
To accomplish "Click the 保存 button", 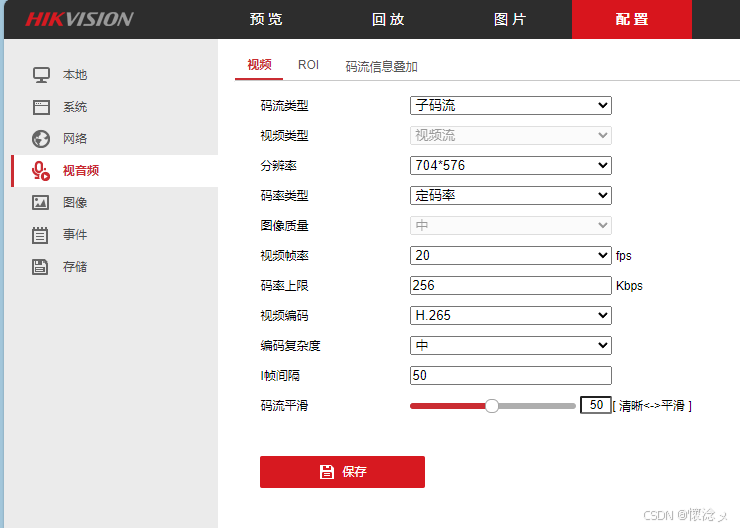I will [342, 472].
